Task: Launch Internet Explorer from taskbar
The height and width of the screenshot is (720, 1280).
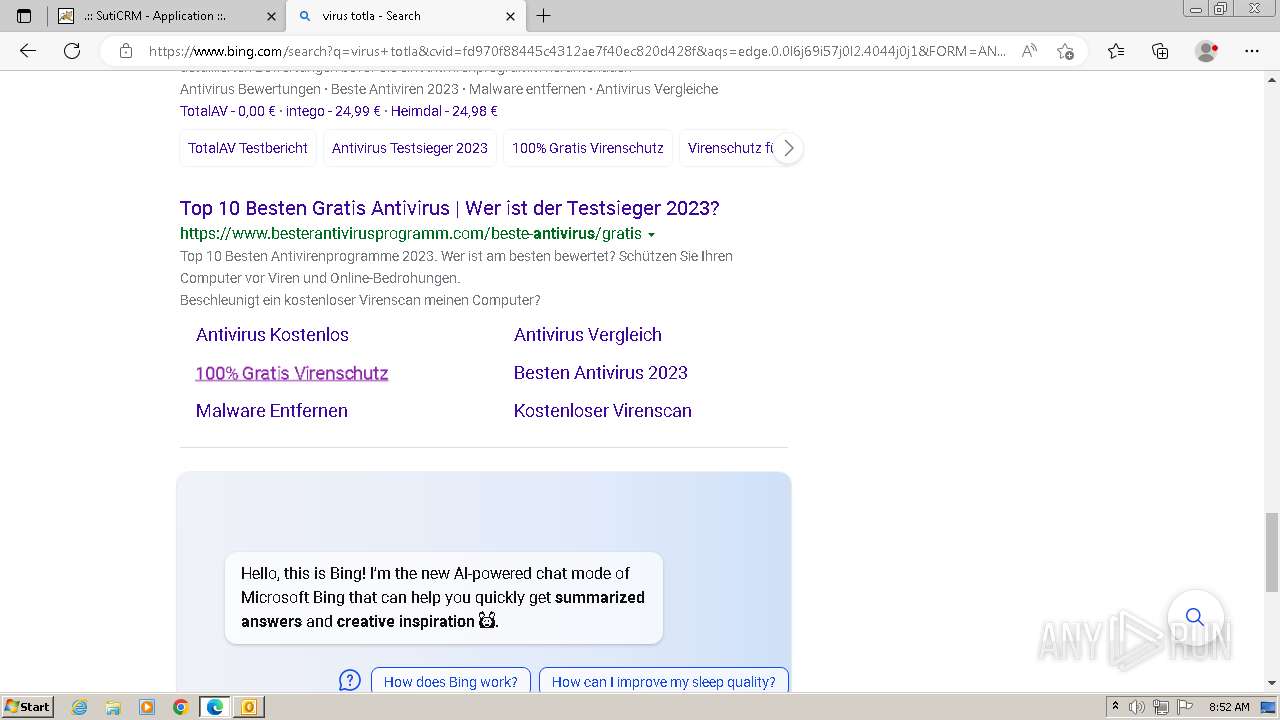Action: (x=79, y=707)
